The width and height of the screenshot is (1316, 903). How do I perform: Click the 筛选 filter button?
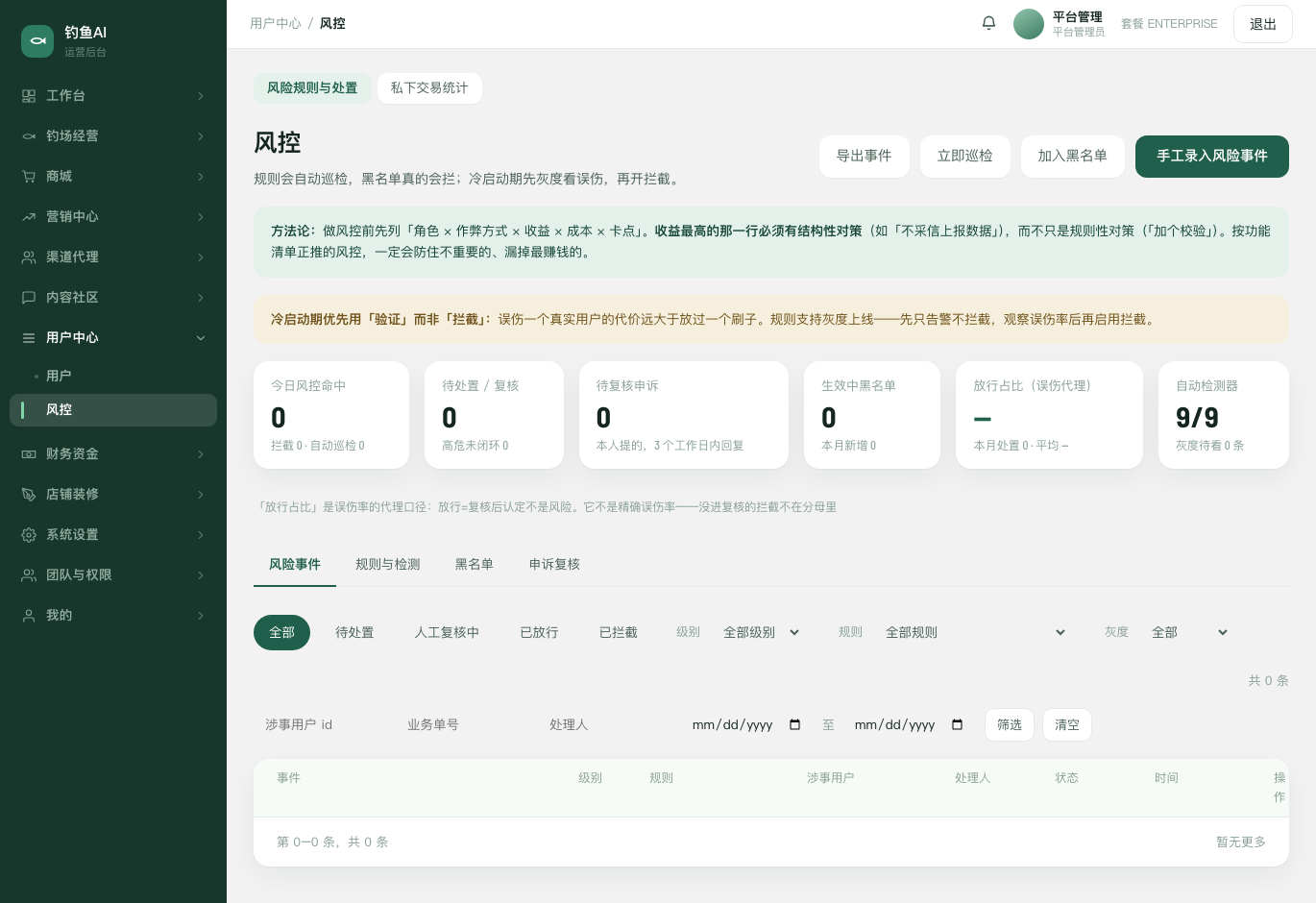pos(1010,724)
